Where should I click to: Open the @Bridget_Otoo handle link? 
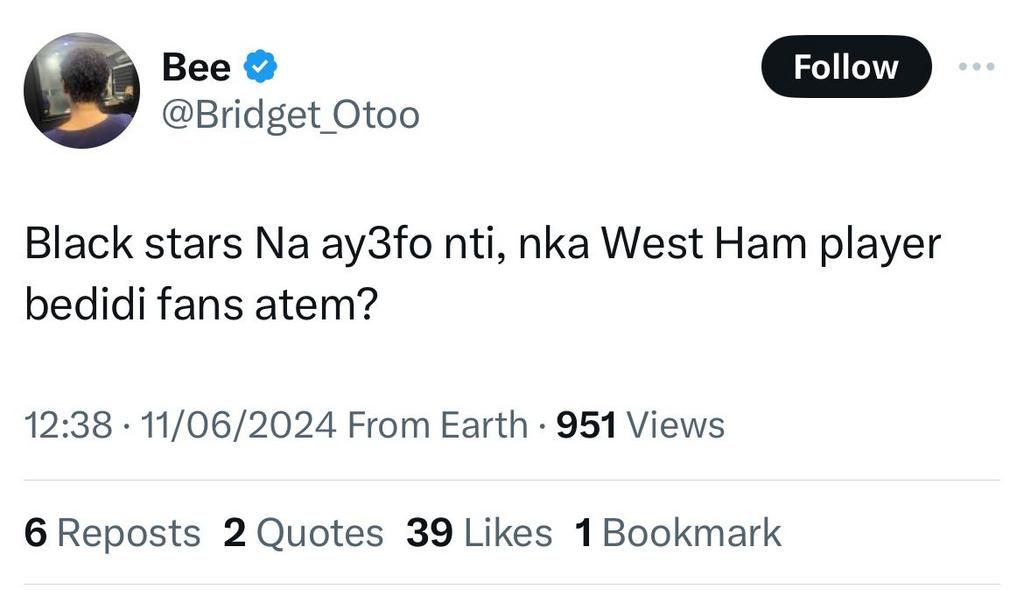(x=290, y=116)
